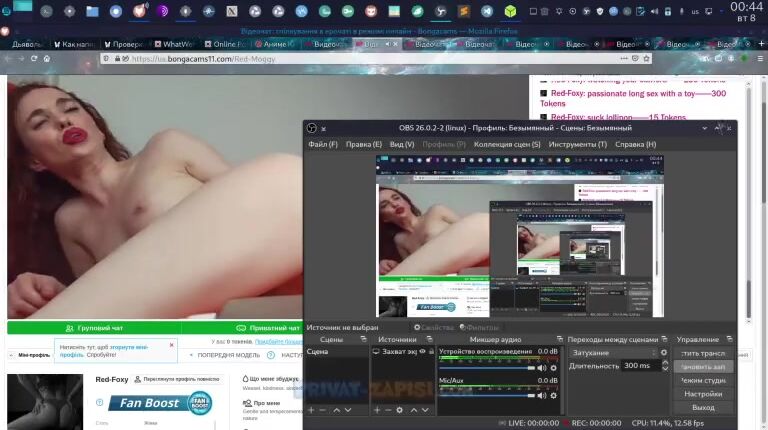Click the Настройки button in OBS
Viewport: 768px width, 430px height.
point(703,394)
